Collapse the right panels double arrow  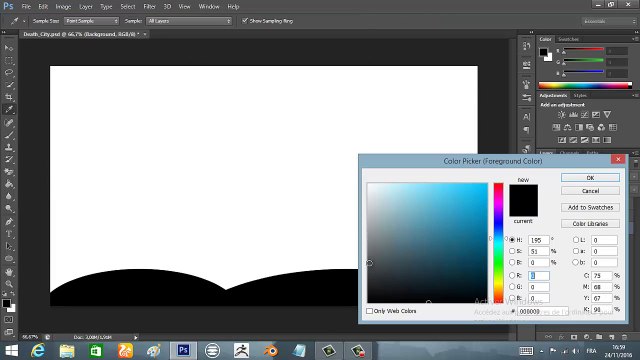(636, 32)
